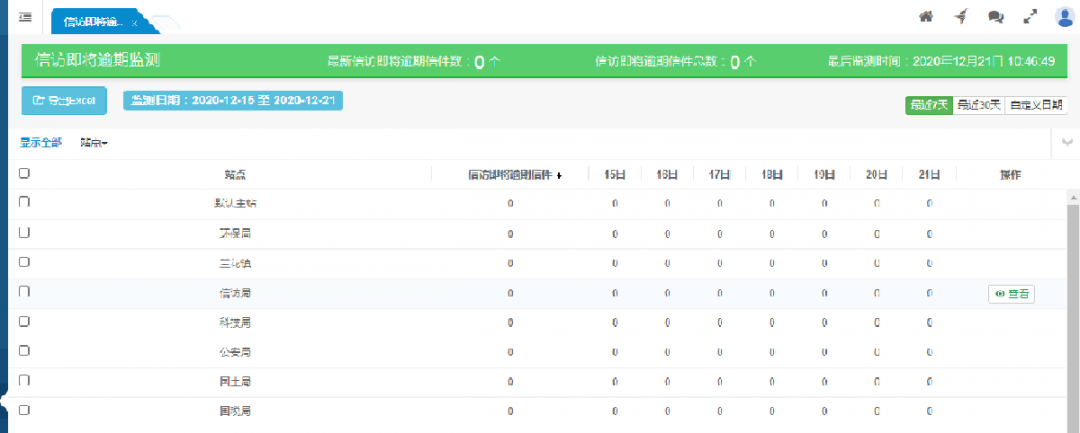Sort by 信访即将逾期信件 column arrow
Screen dimensions: 1080x433
(559, 175)
